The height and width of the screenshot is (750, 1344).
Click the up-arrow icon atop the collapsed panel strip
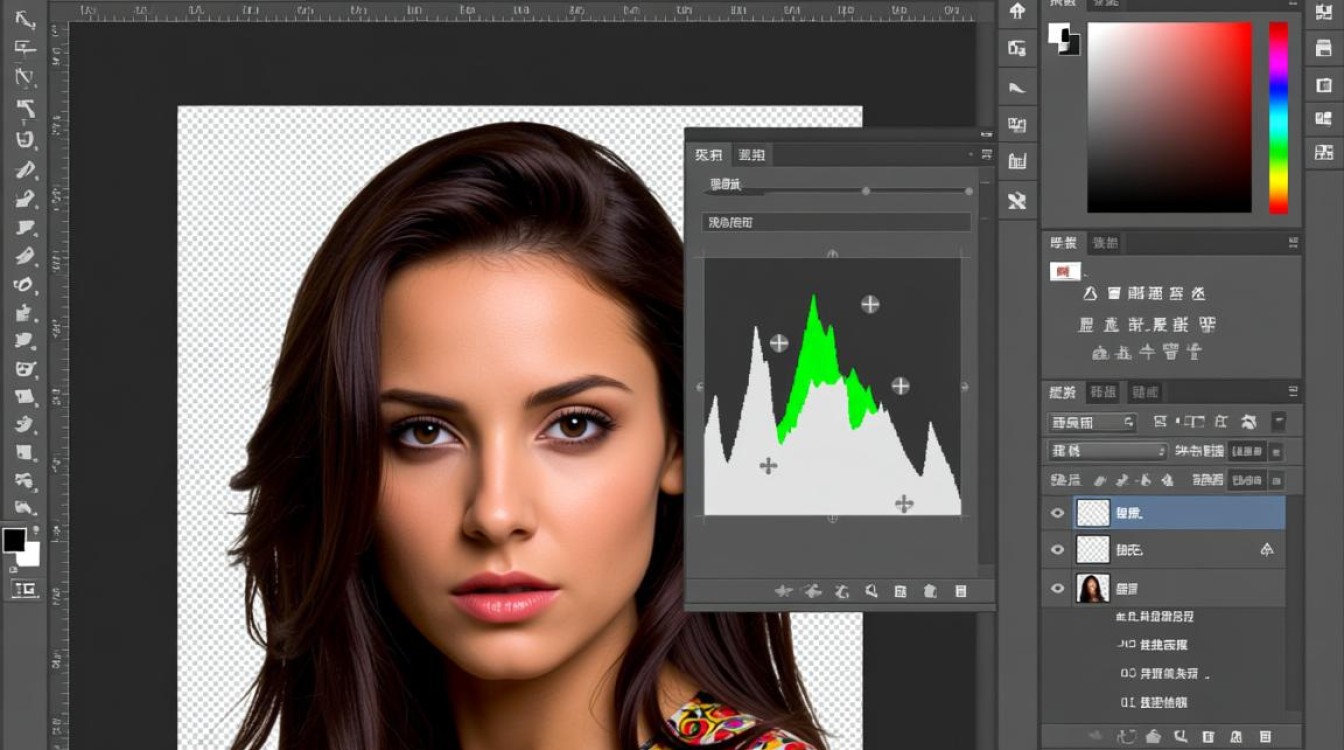[1017, 12]
